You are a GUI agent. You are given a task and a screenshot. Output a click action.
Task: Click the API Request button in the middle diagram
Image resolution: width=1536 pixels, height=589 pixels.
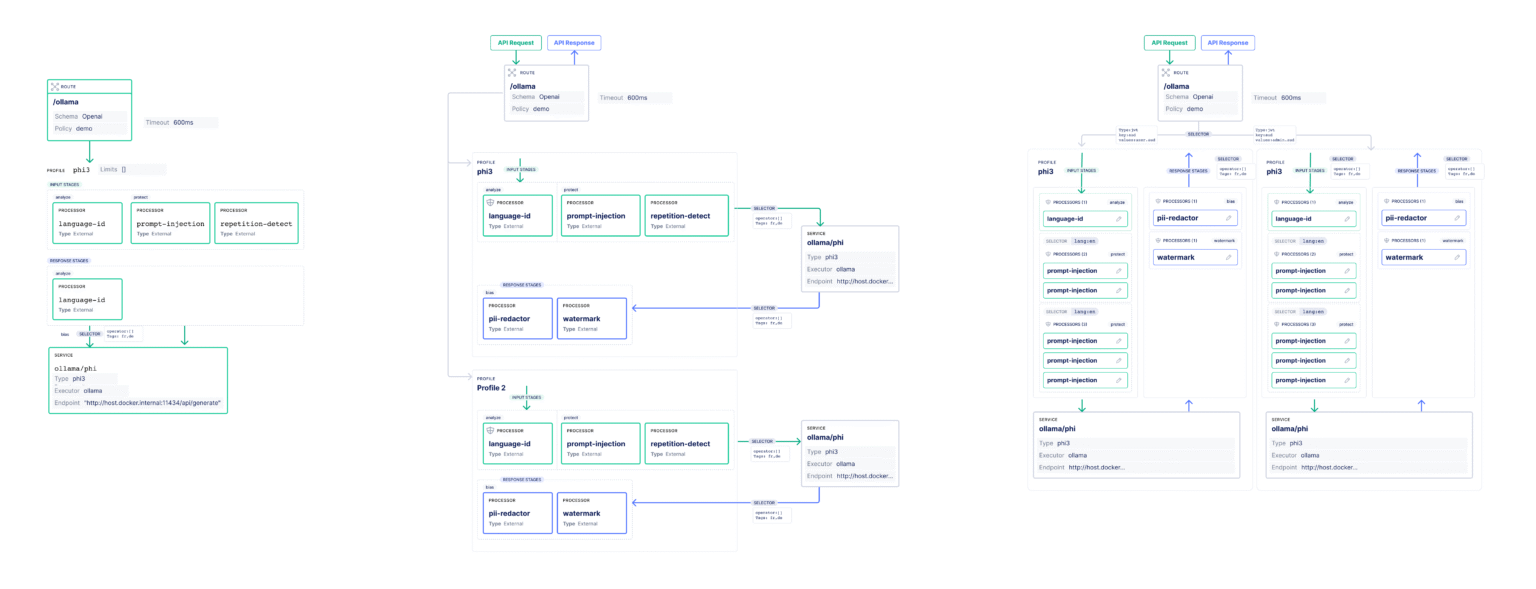pyautogui.click(x=516, y=43)
